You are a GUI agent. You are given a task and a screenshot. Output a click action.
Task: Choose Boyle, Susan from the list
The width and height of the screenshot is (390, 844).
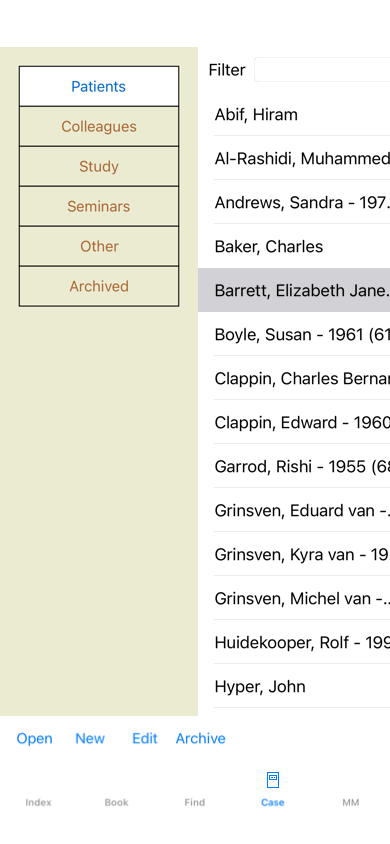294,335
